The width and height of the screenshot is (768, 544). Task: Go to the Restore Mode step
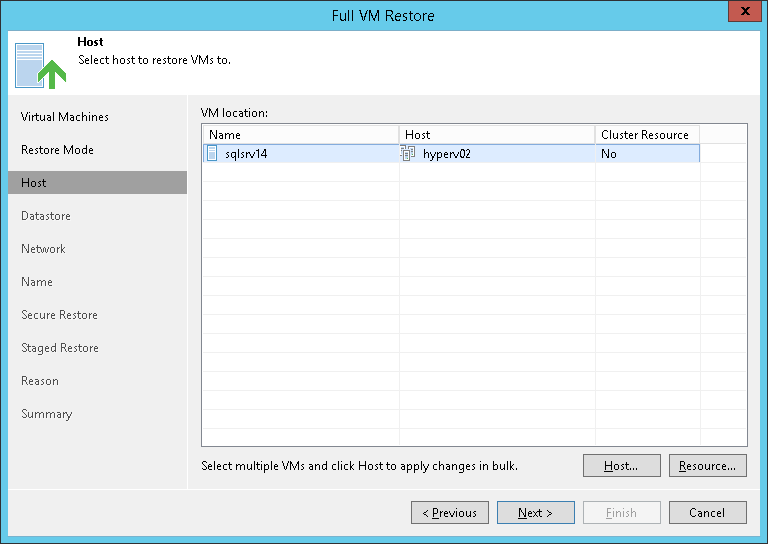57,150
